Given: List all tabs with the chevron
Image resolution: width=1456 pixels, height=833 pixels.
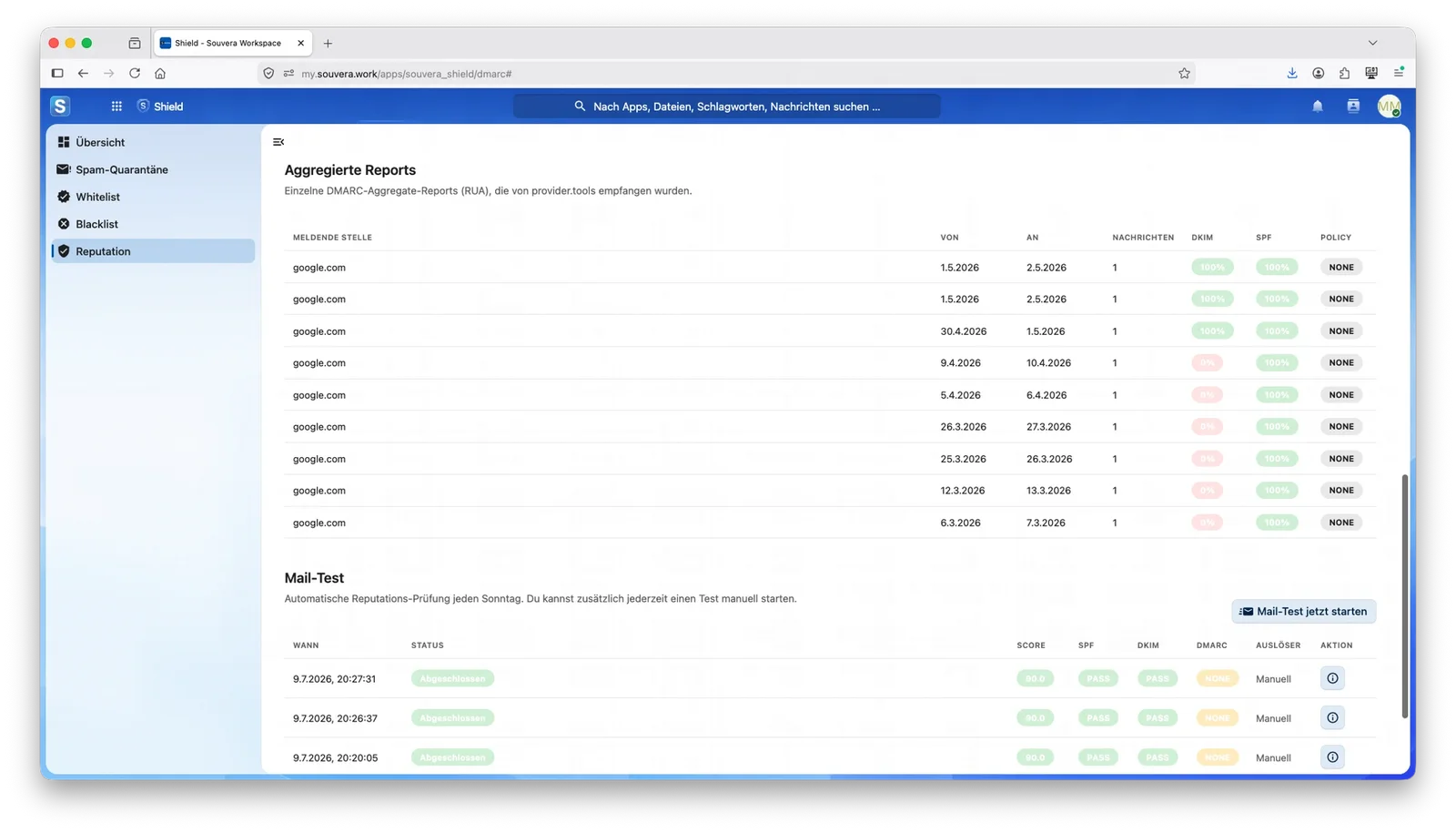Looking at the screenshot, I should [1372, 43].
